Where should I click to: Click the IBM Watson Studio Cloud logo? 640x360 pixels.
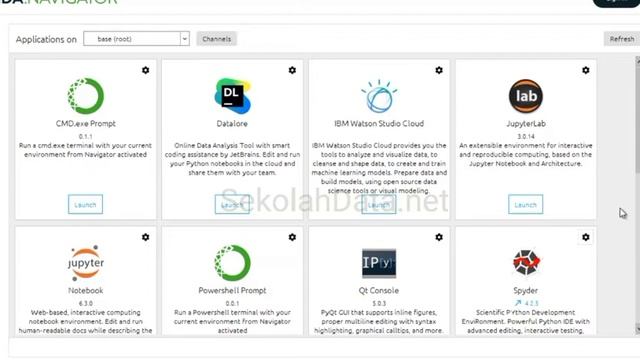(x=379, y=96)
